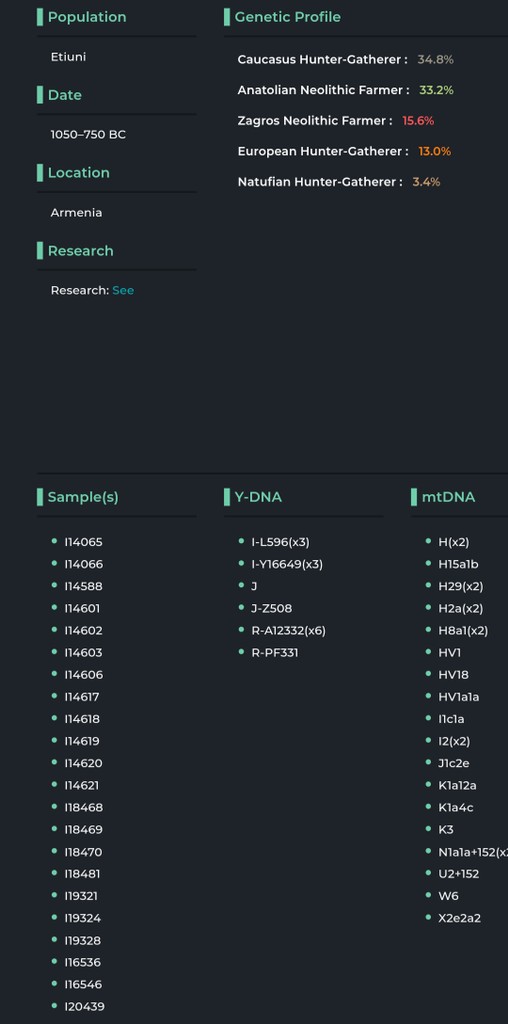Click the I-L596(x3) Y-DNA entry
This screenshot has height=1024, width=508.
pos(280,542)
